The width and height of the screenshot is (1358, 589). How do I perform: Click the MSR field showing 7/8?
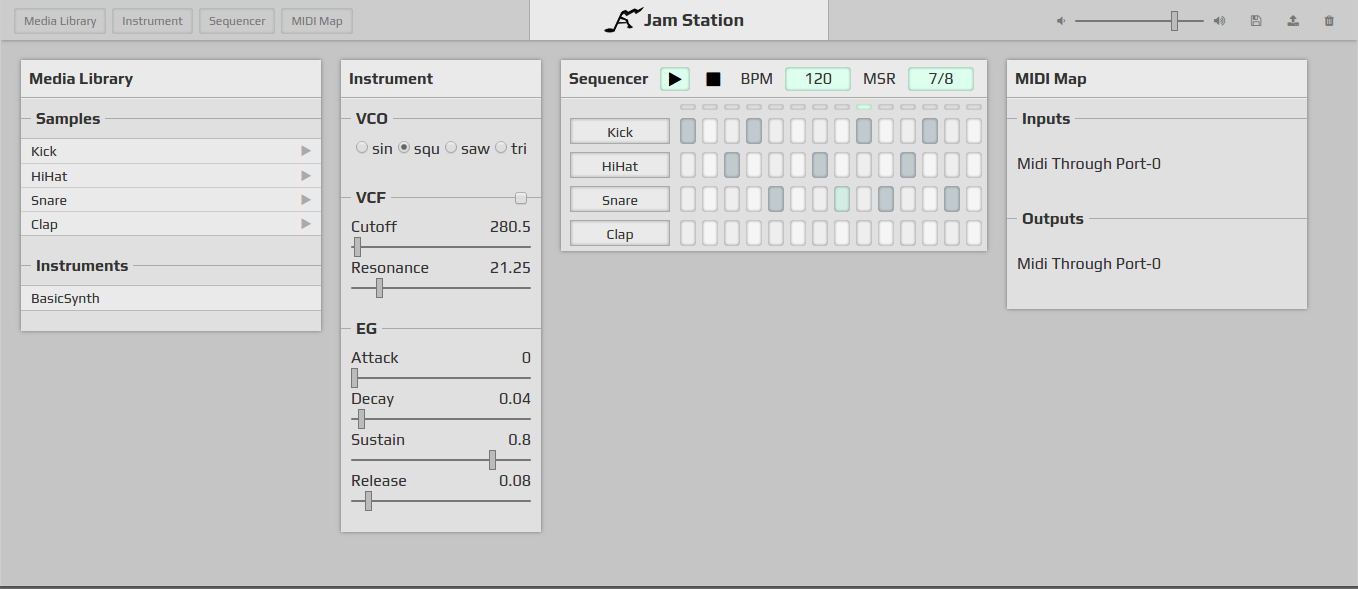coord(941,79)
